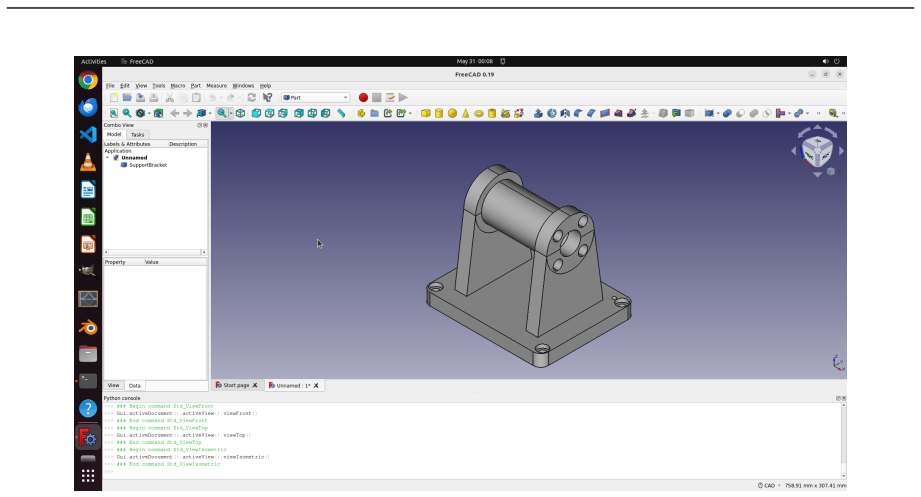Switch to the Data property tab

tap(135, 385)
